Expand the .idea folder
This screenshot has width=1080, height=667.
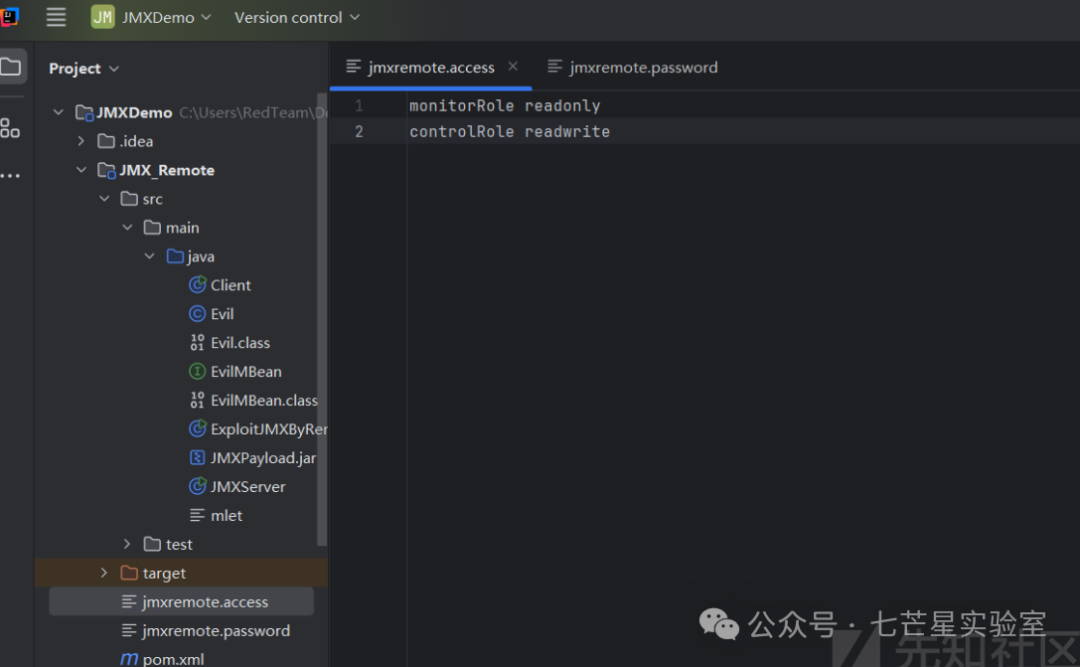pos(82,141)
